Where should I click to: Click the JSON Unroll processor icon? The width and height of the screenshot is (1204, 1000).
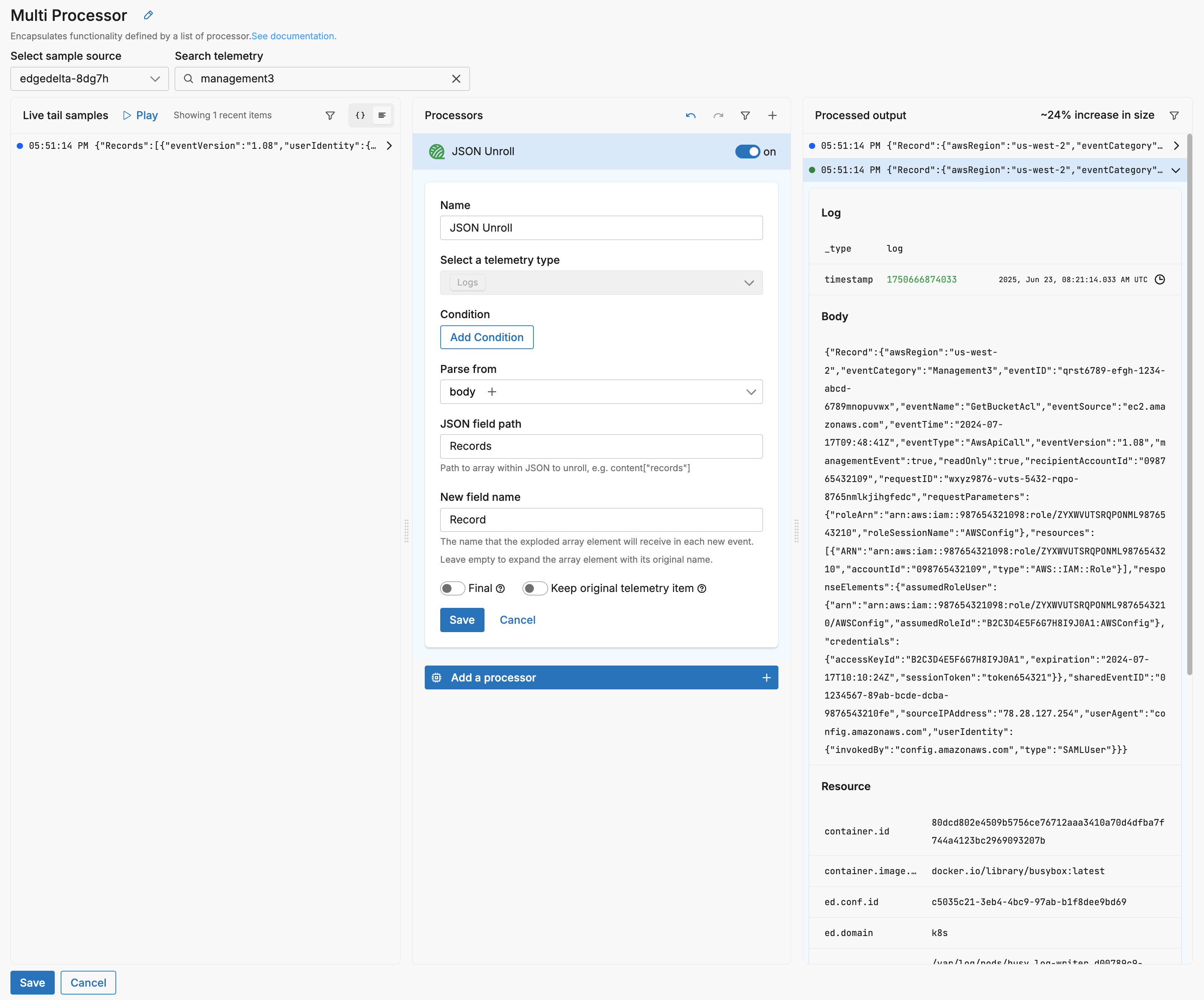(437, 152)
